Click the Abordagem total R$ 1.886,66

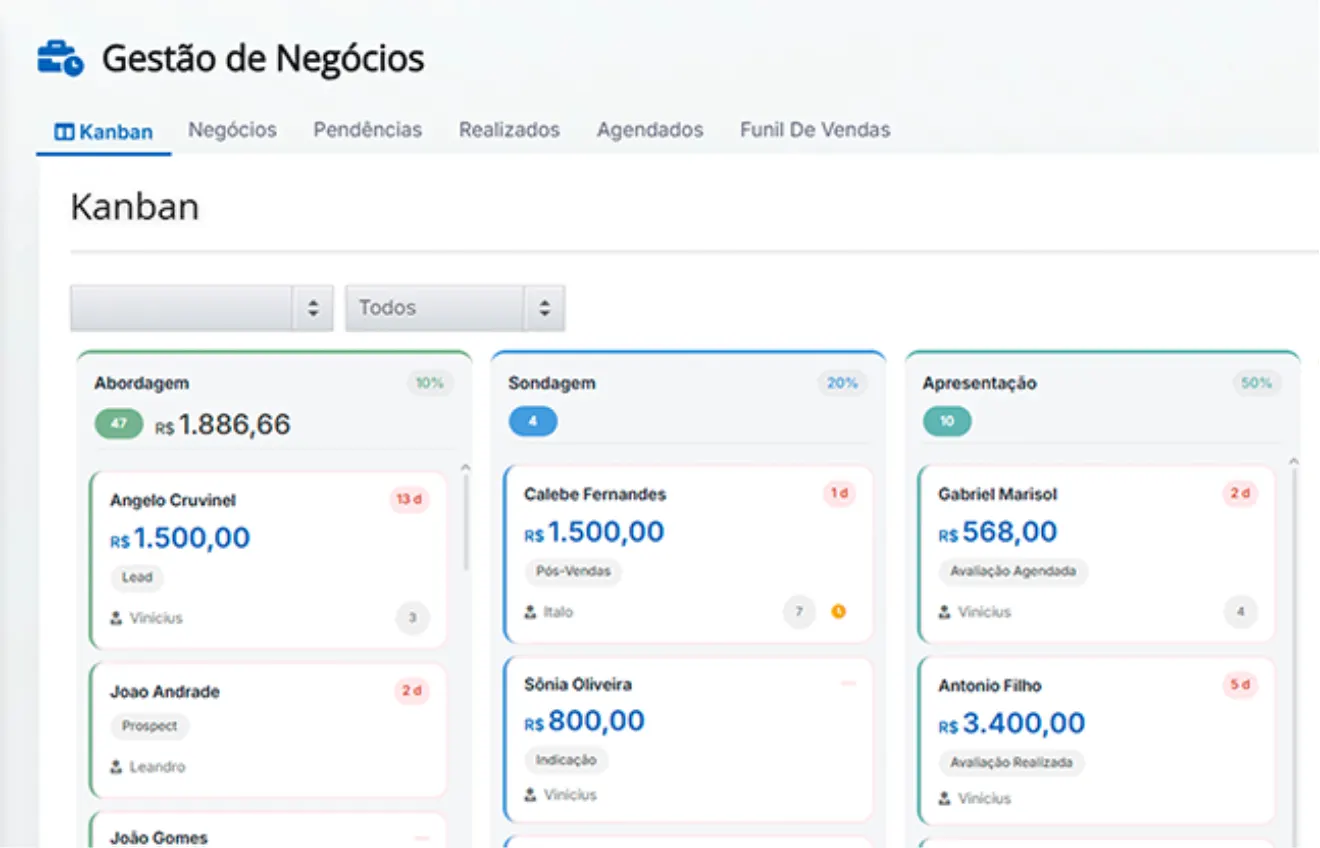click(222, 425)
